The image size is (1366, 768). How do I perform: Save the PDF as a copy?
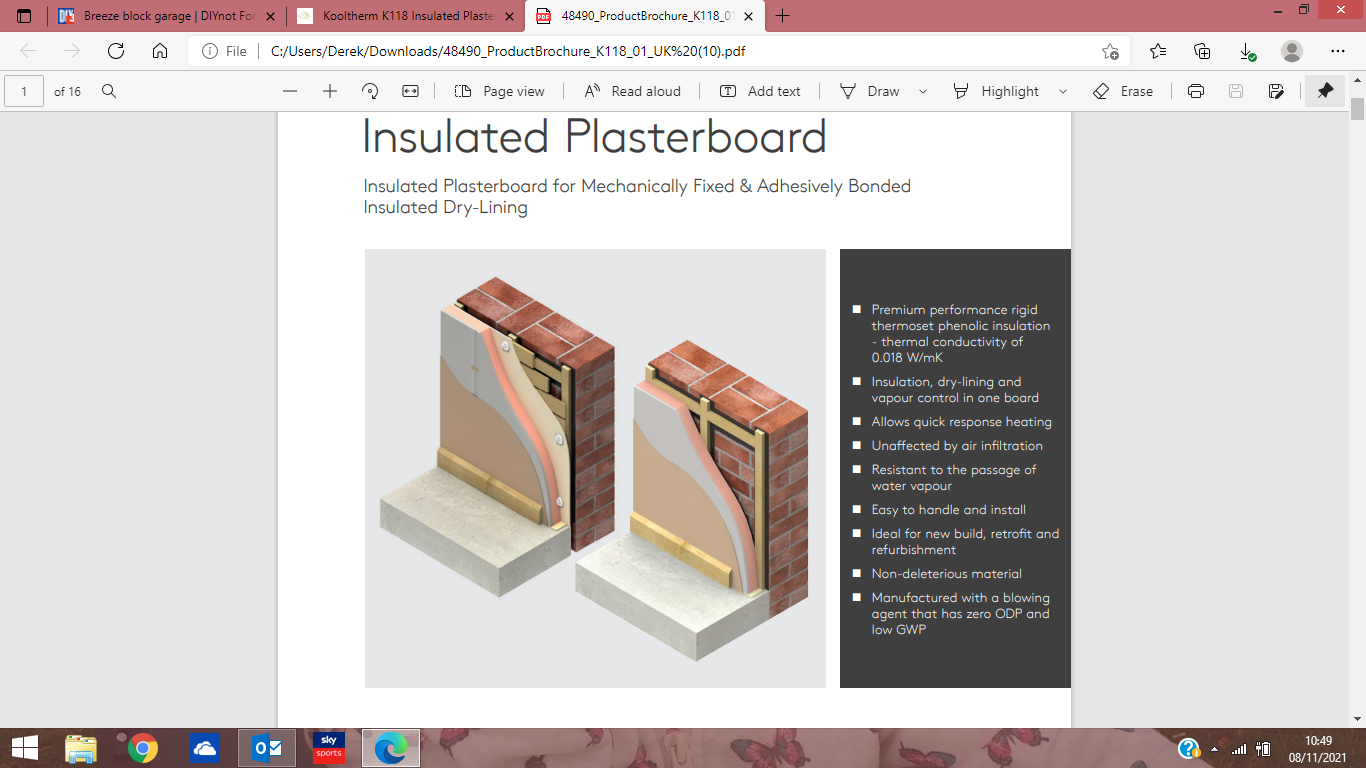pyautogui.click(x=1276, y=91)
